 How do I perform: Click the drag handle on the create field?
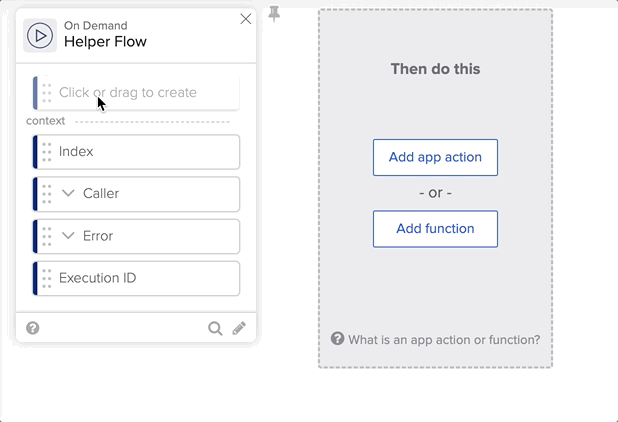click(x=47, y=93)
